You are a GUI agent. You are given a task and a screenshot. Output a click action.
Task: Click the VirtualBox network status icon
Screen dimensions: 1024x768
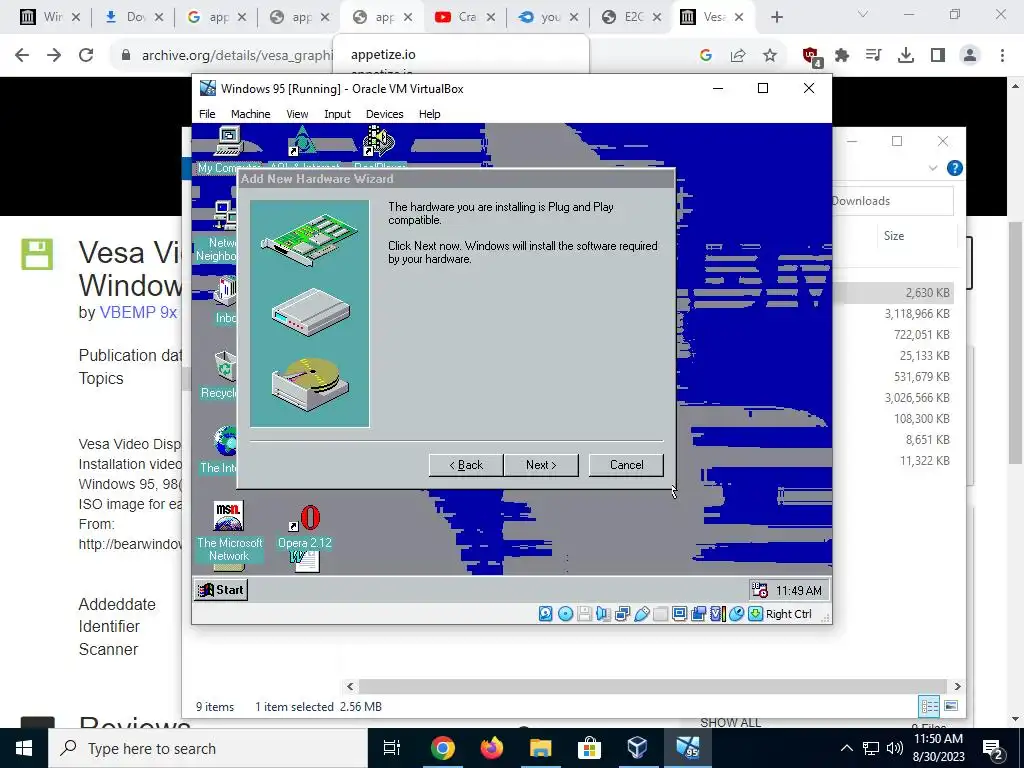pyautogui.click(x=622, y=614)
